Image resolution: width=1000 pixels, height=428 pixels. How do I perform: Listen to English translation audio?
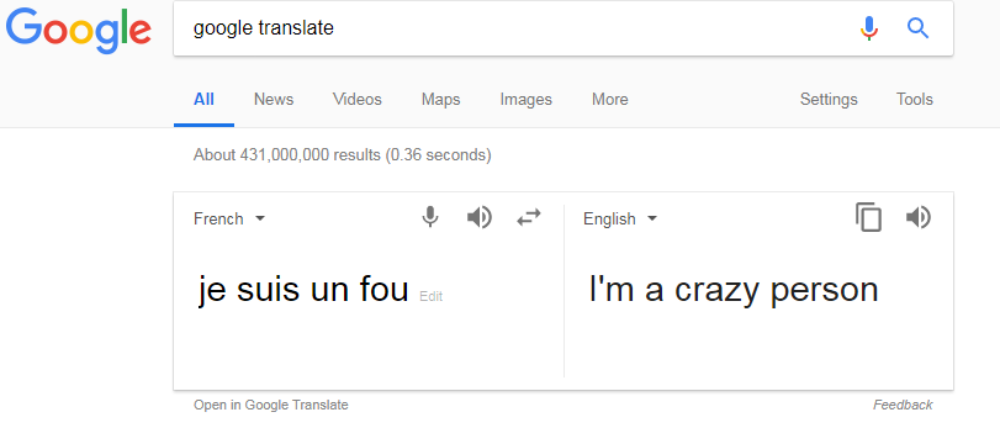click(x=918, y=217)
